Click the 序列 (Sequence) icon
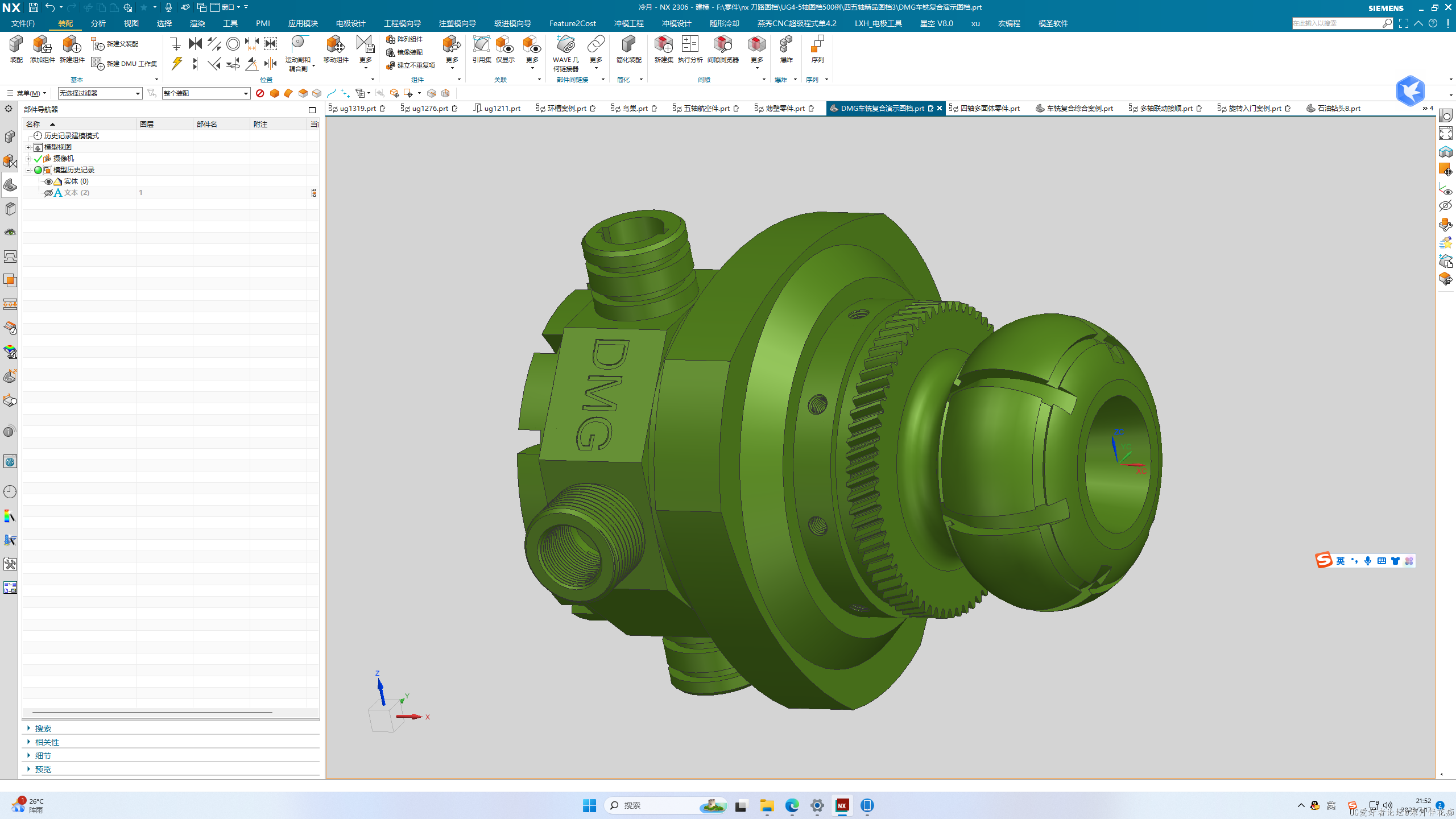Screen dimensions: 1456x819 pyautogui.click(x=817, y=49)
